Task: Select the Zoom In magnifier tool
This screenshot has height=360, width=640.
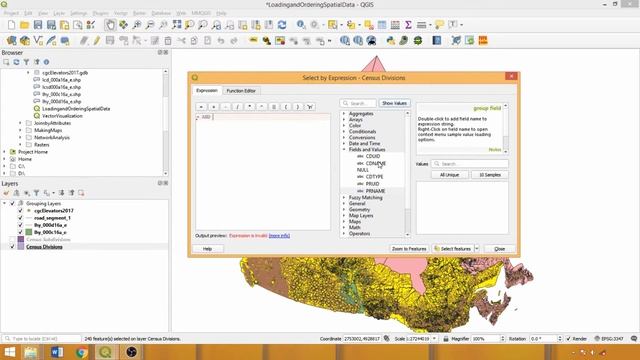Action: (137, 25)
